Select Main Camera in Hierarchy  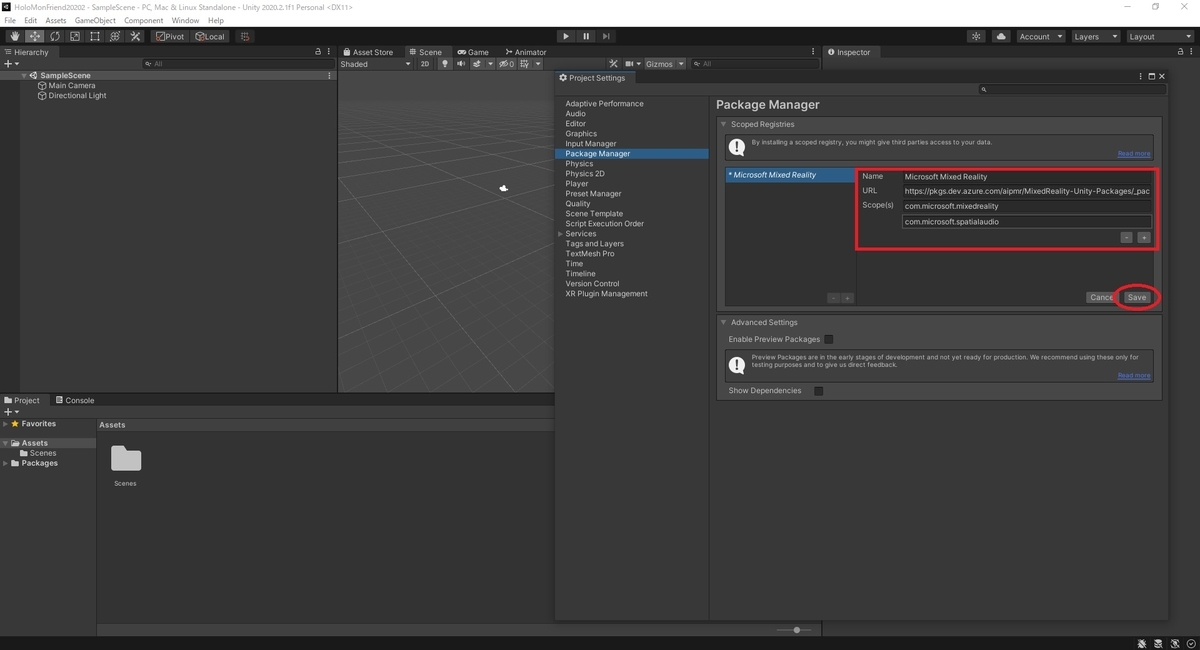(72, 86)
